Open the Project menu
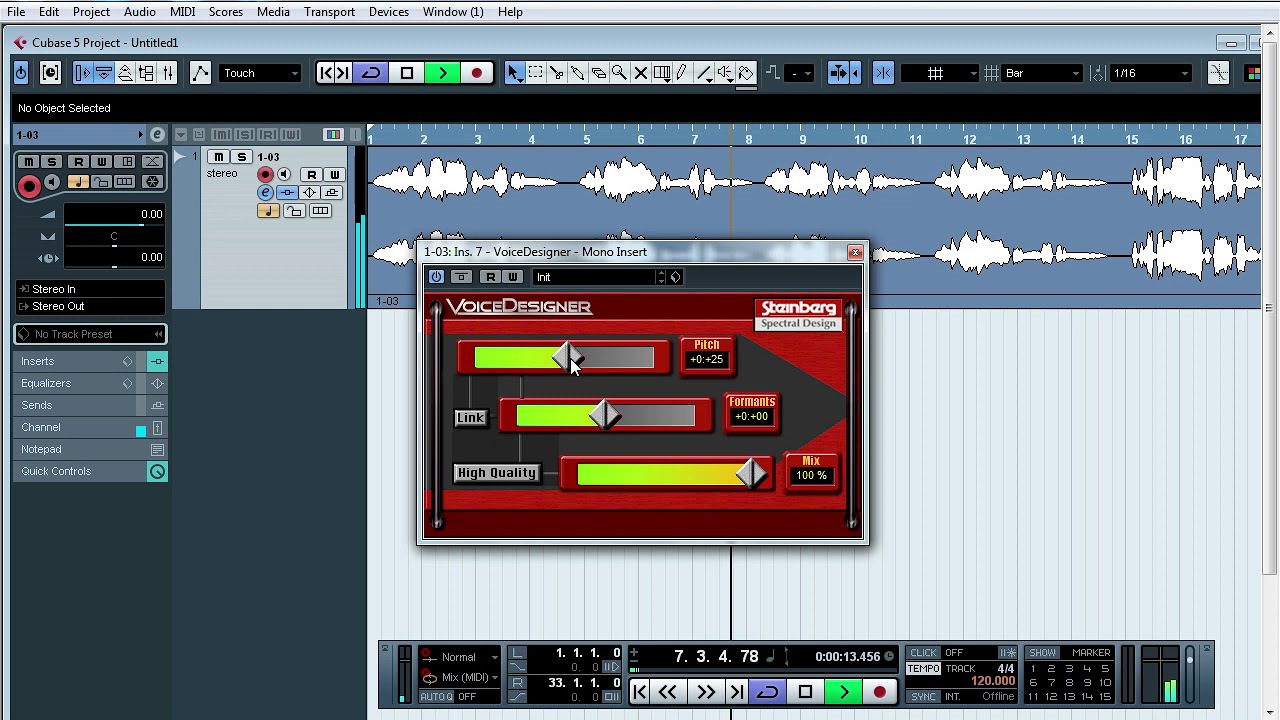The image size is (1280, 720). click(91, 12)
